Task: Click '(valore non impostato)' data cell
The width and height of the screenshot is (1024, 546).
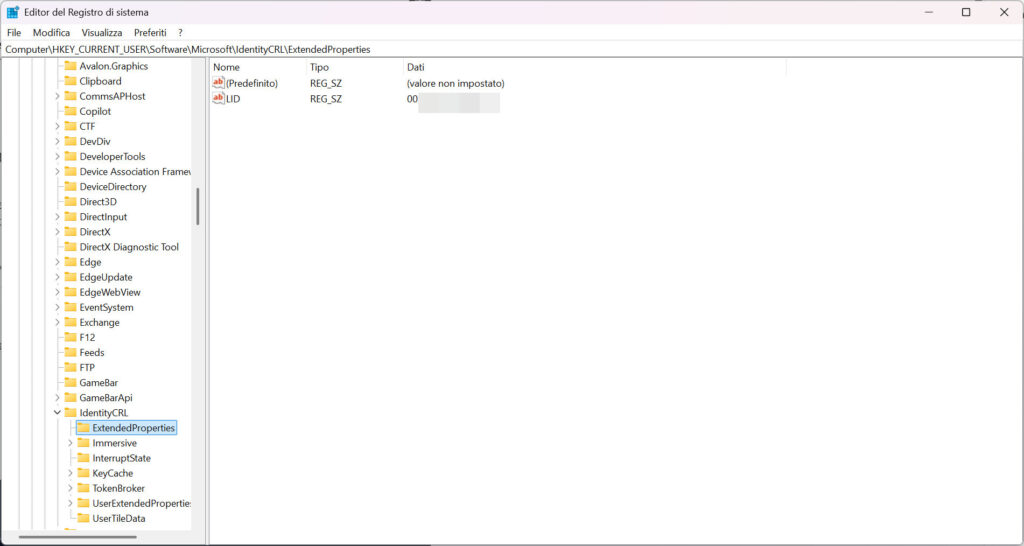Action: pyautogui.click(x=455, y=84)
